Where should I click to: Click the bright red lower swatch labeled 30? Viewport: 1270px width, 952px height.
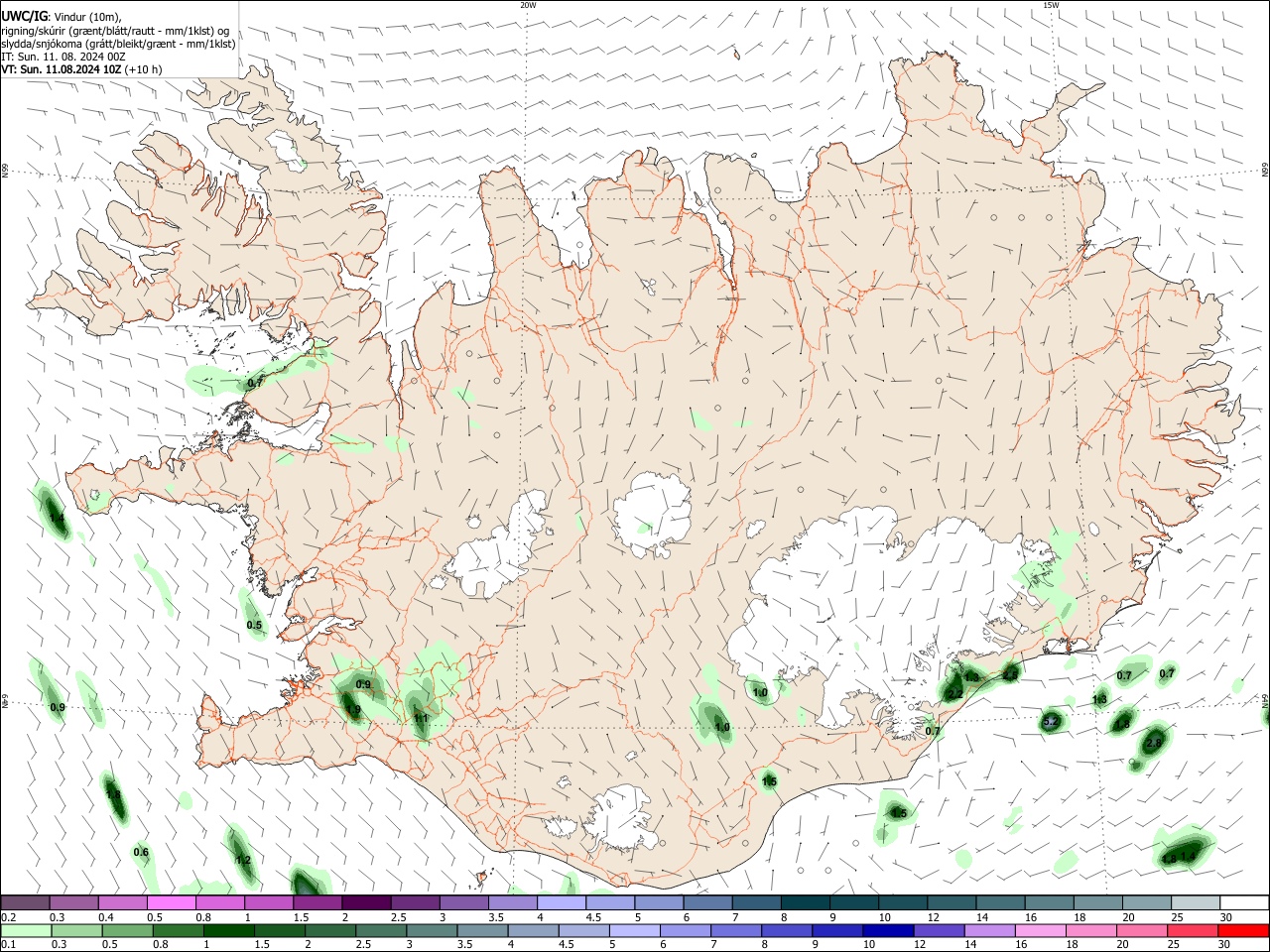1244,931
